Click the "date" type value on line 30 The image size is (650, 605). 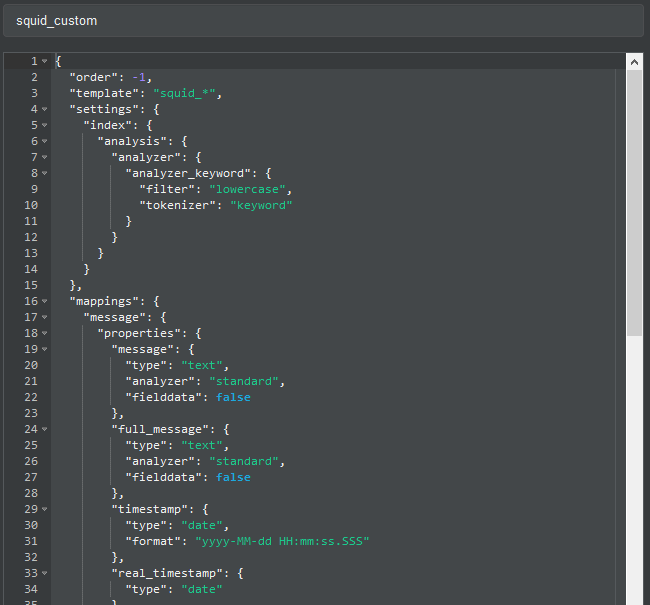(202, 525)
